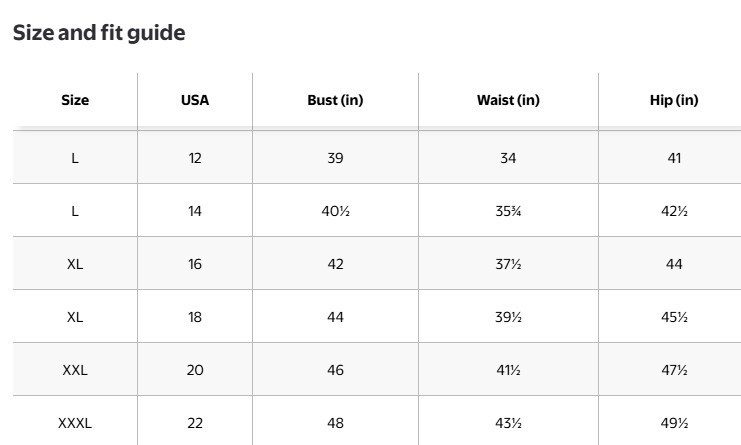741x445 pixels.
Task: Click the waist value 34
Action: tap(508, 158)
